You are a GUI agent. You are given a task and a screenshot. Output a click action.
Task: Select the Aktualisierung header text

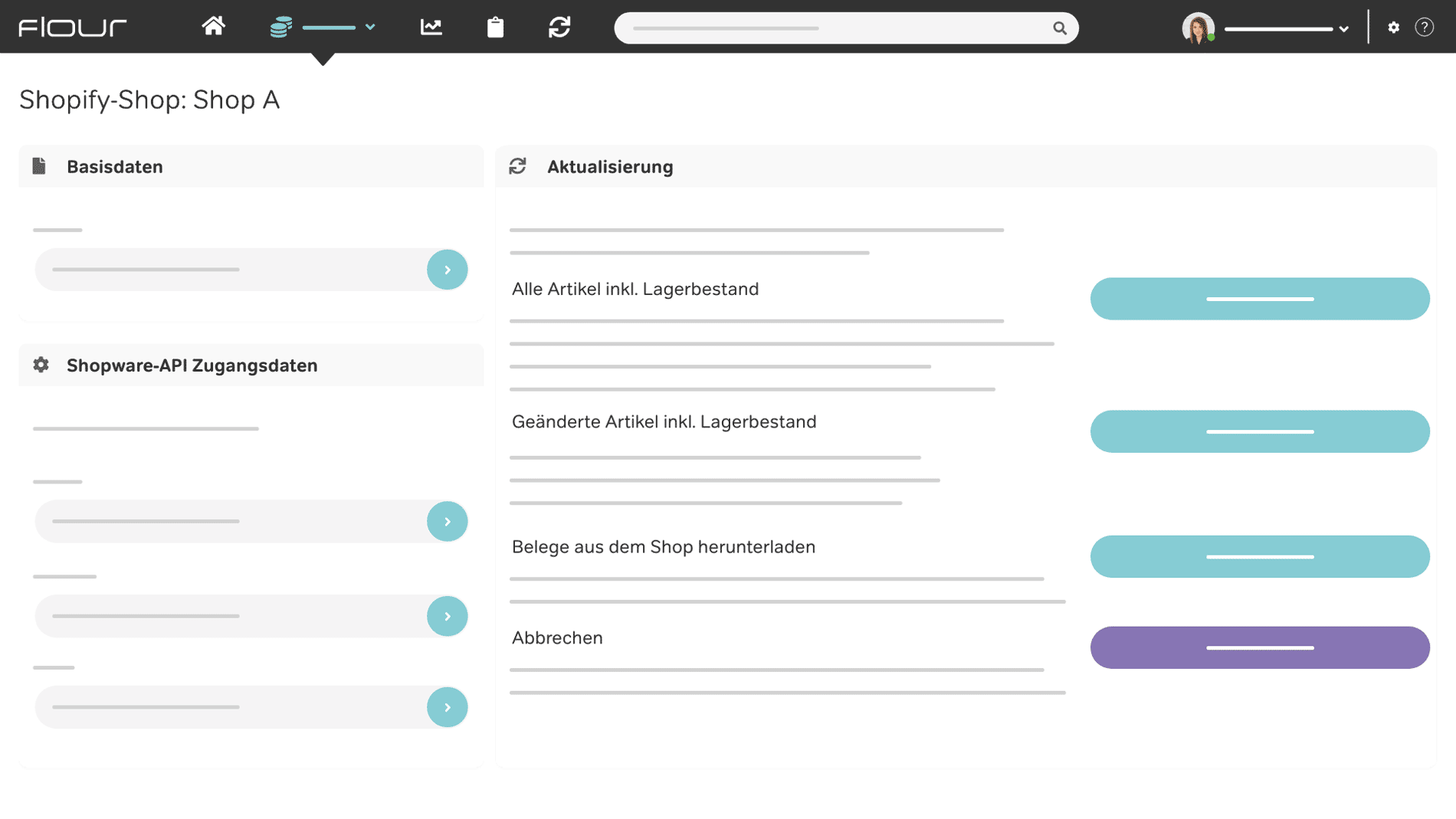[x=610, y=167]
